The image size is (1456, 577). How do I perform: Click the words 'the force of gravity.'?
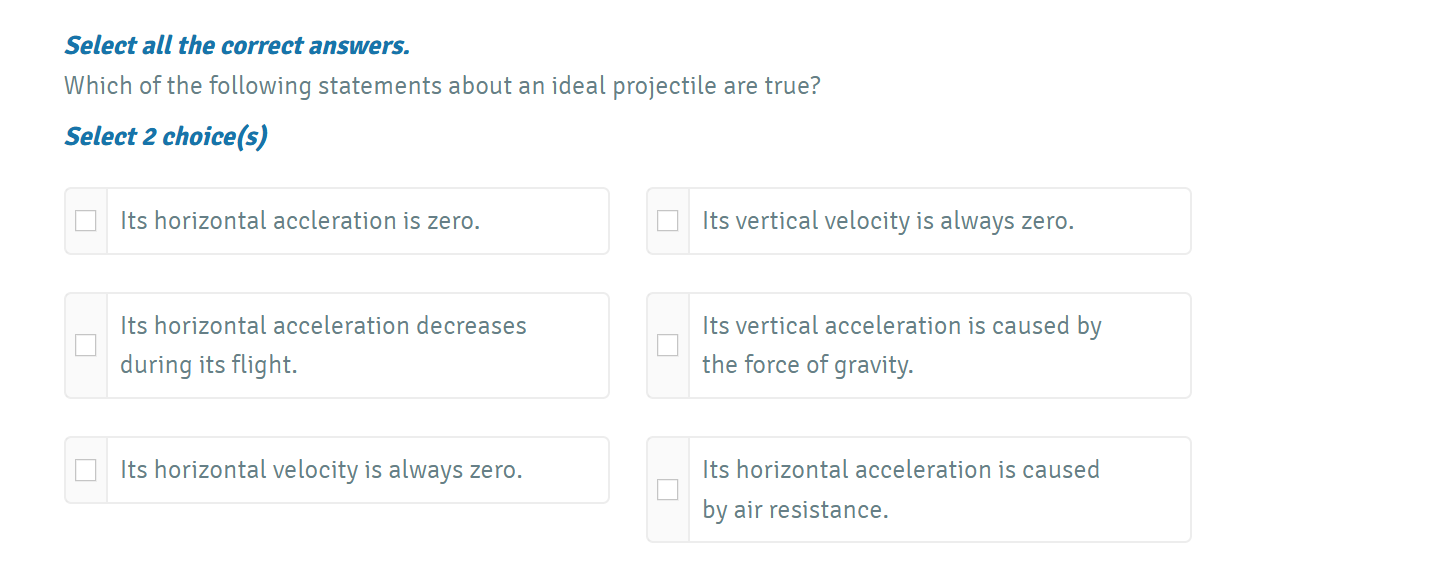(x=808, y=365)
